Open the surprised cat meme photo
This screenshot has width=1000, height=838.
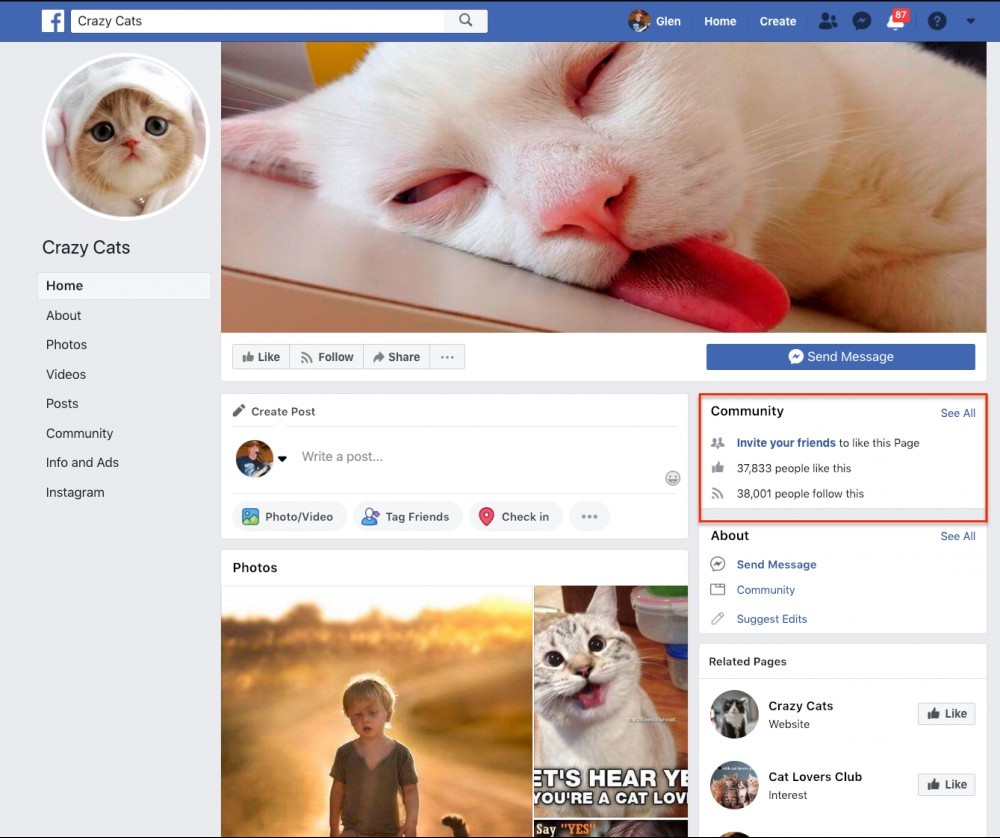click(611, 701)
